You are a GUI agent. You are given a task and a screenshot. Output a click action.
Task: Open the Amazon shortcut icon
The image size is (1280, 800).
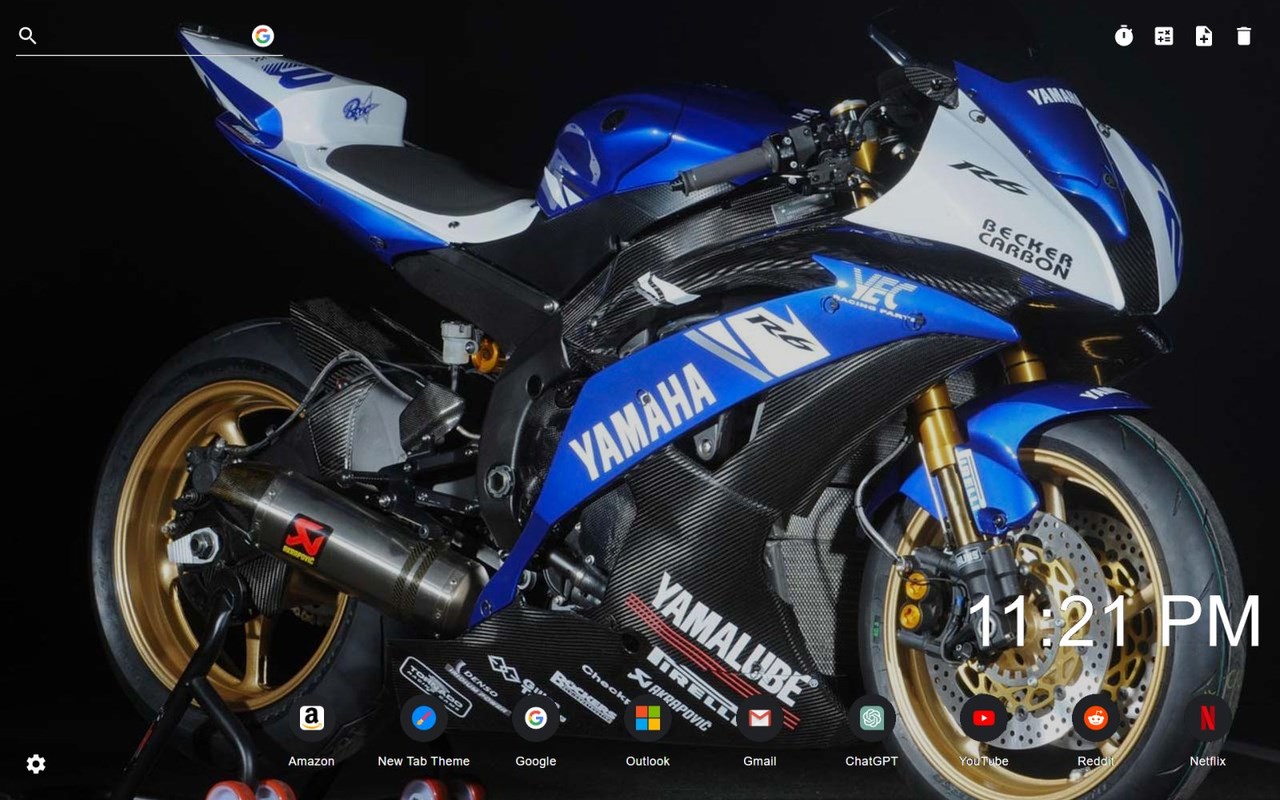312,718
